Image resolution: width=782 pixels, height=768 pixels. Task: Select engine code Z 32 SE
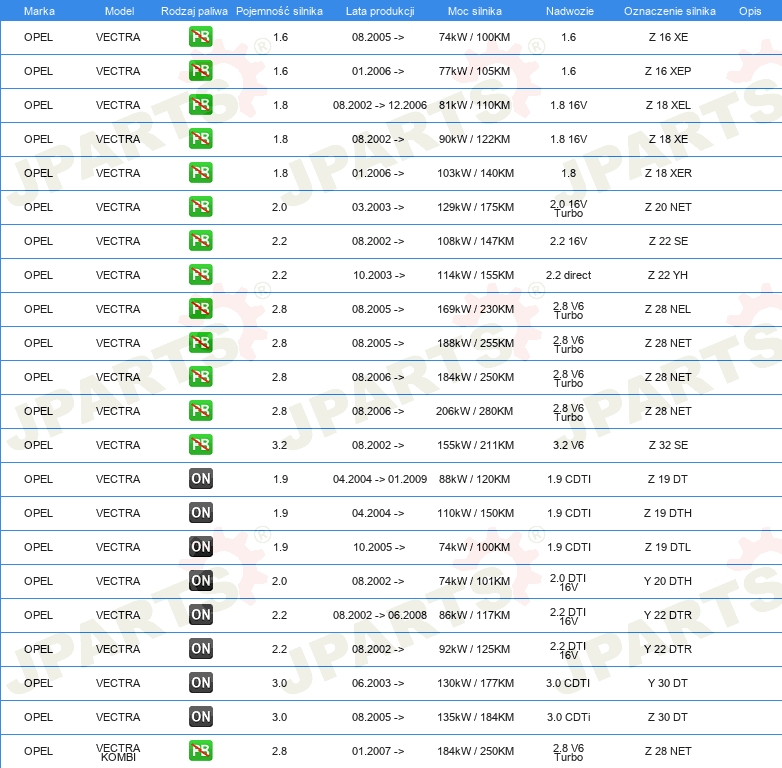pos(668,445)
